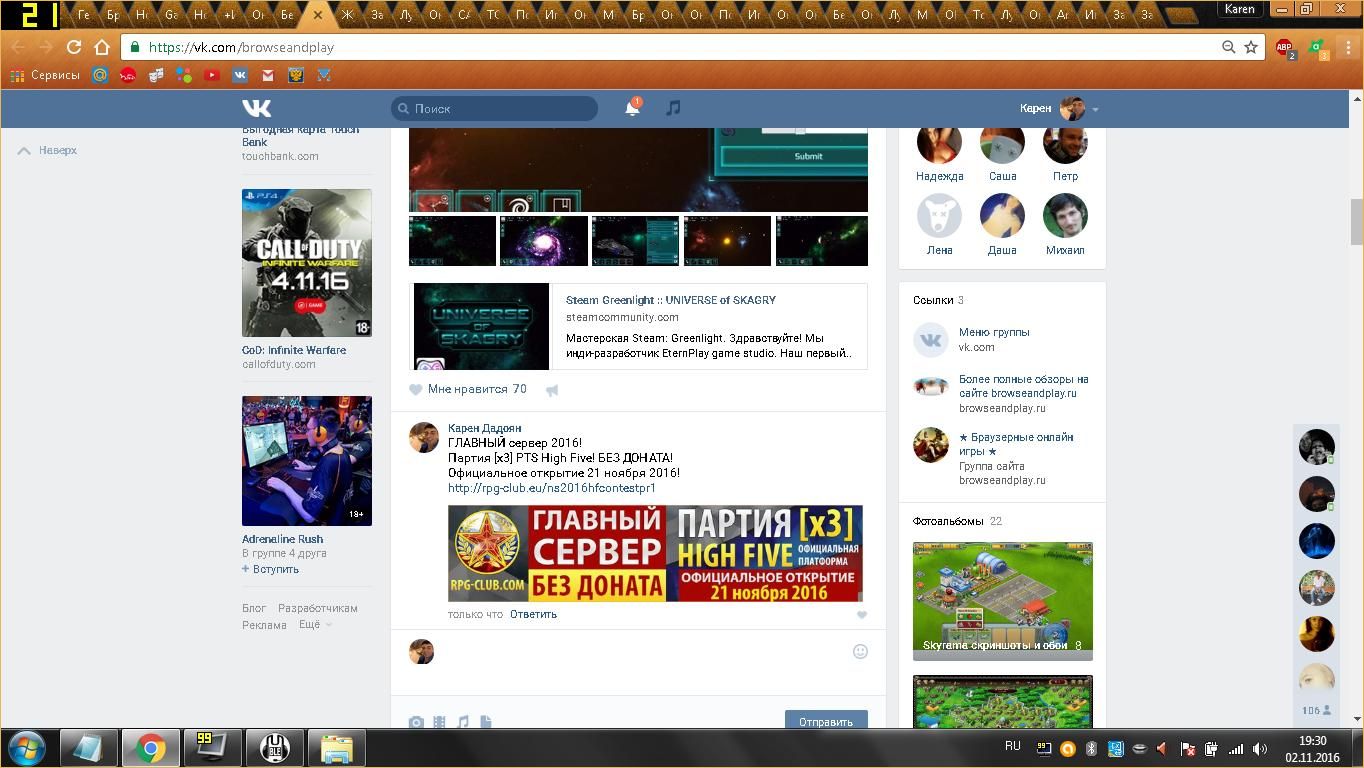Viewport: 1364px width, 768px height.
Task: Close the active browser tab
Action: click(318, 15)
